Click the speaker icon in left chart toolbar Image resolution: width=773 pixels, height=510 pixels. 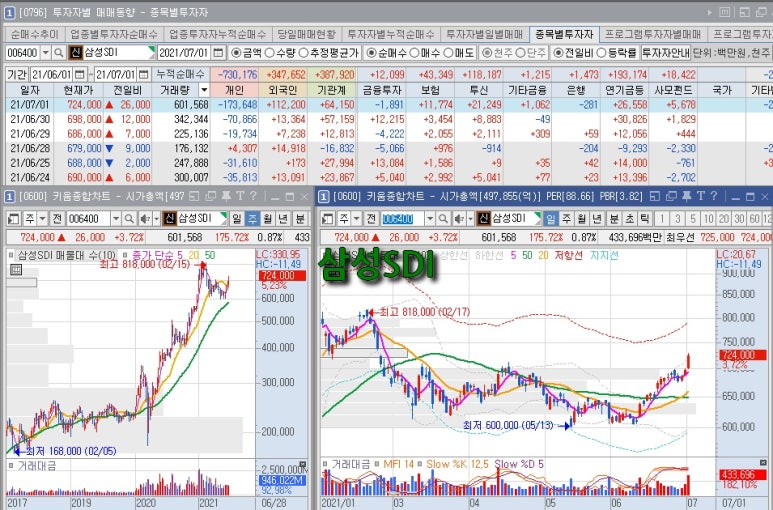[144, 218]
